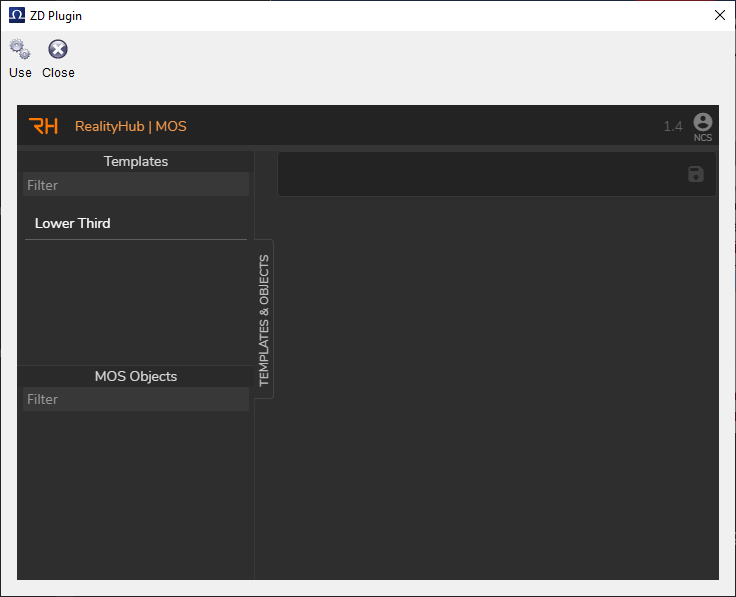Collapse the TEMPLATES & OBJECTS side tab

tap(264, 320)
